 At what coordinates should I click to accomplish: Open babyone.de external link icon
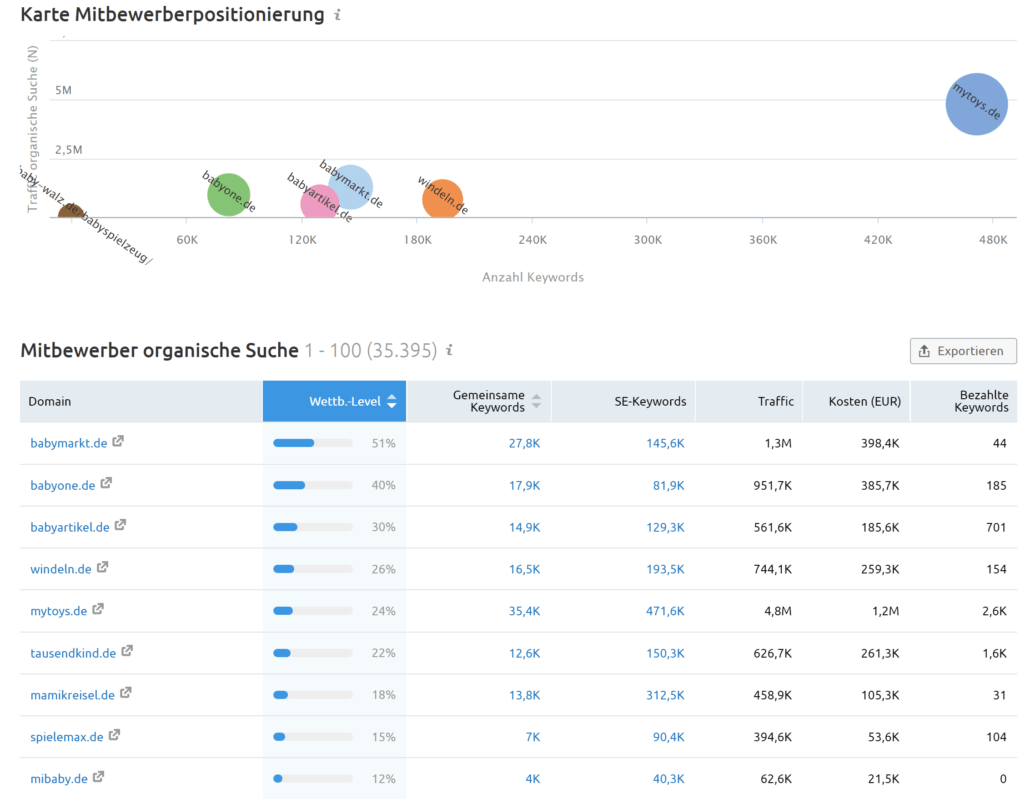[x=106, y=484]
